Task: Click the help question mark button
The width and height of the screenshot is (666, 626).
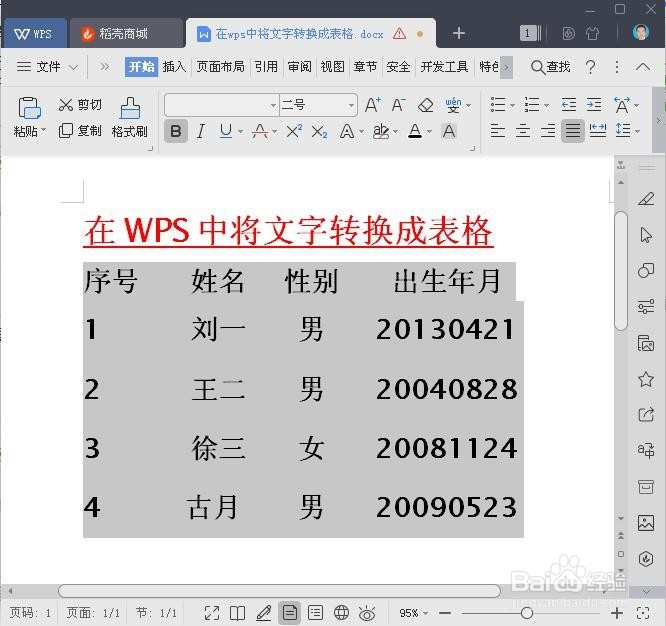Action: [x=590, y=67]
